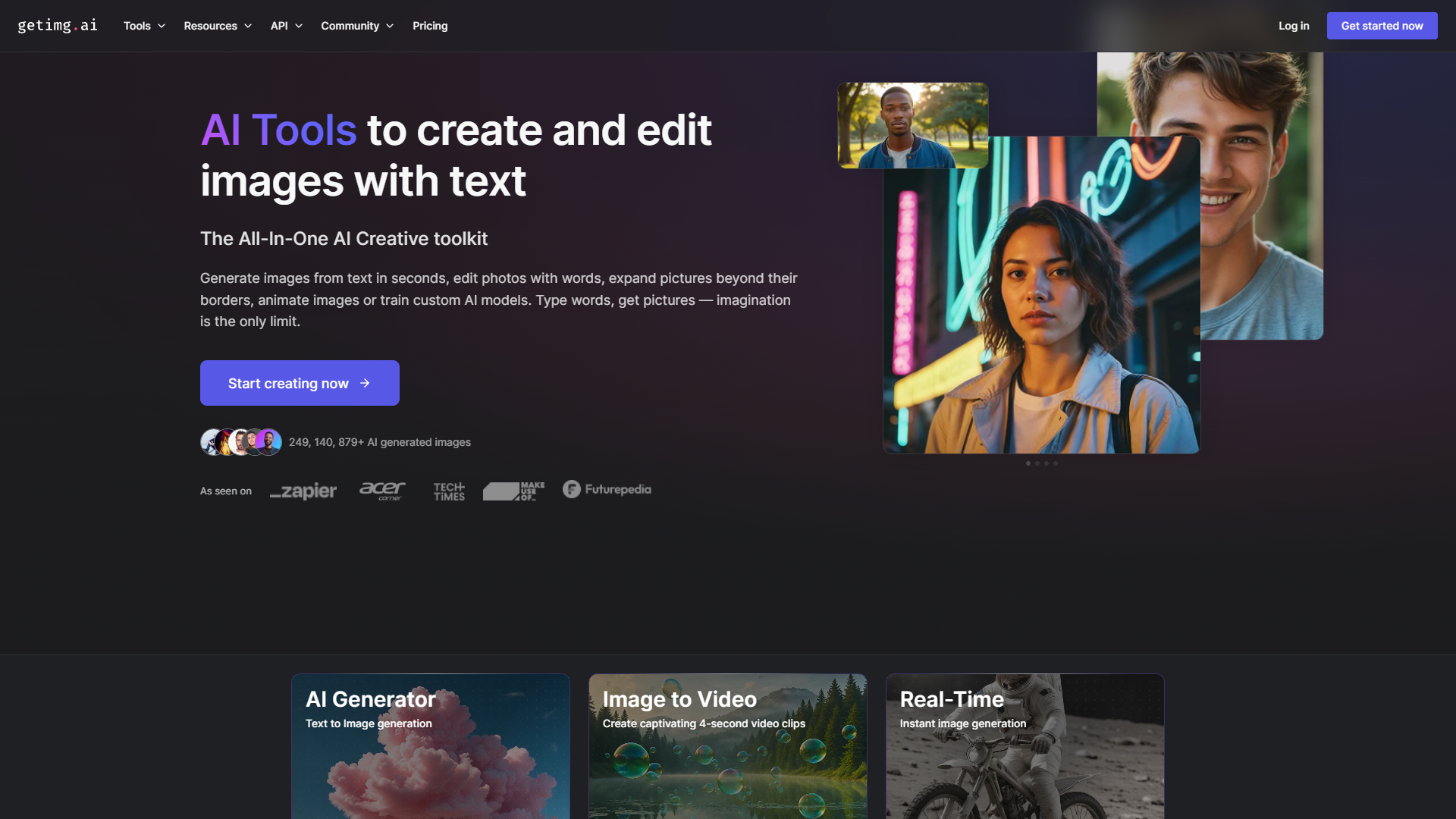Click the getimg.ai logo

[58, 25]
